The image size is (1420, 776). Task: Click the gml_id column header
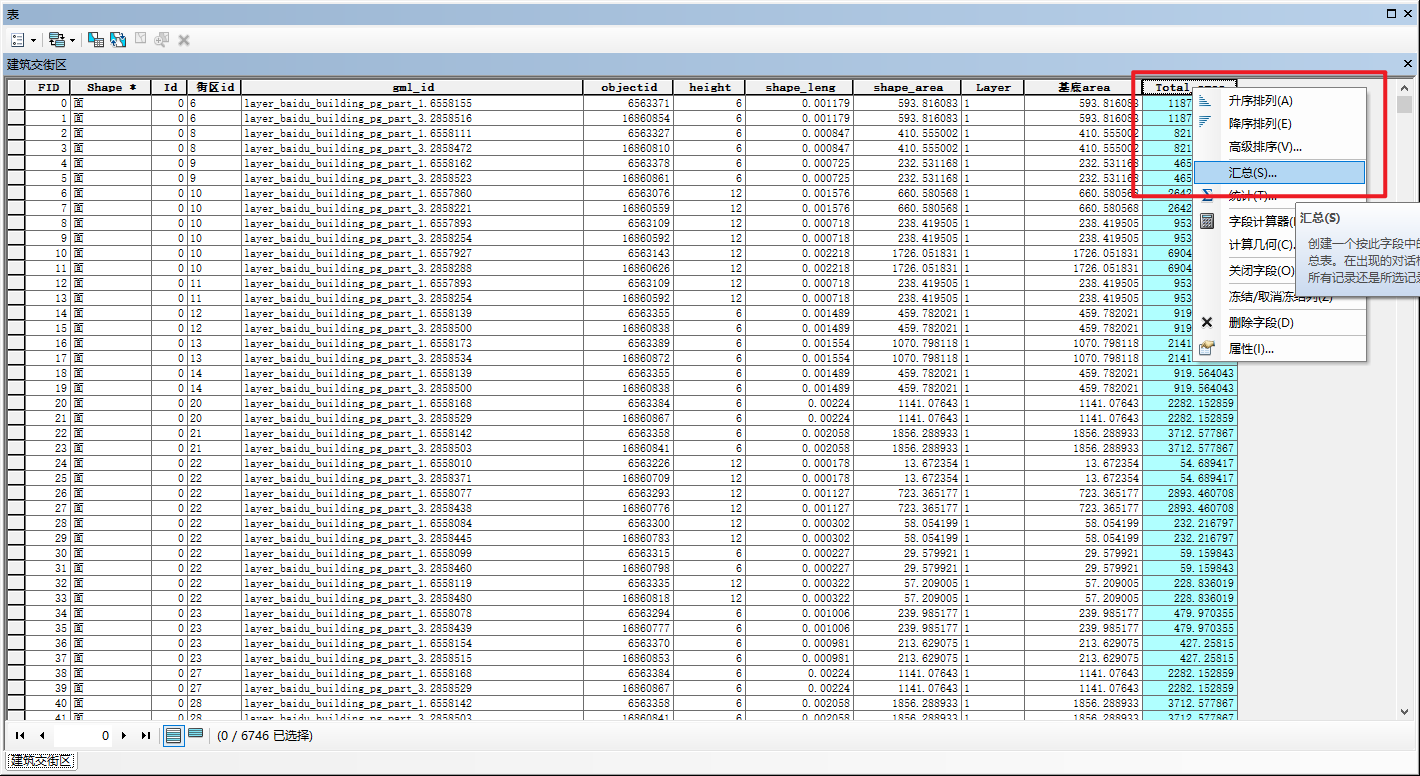[412, 87]
